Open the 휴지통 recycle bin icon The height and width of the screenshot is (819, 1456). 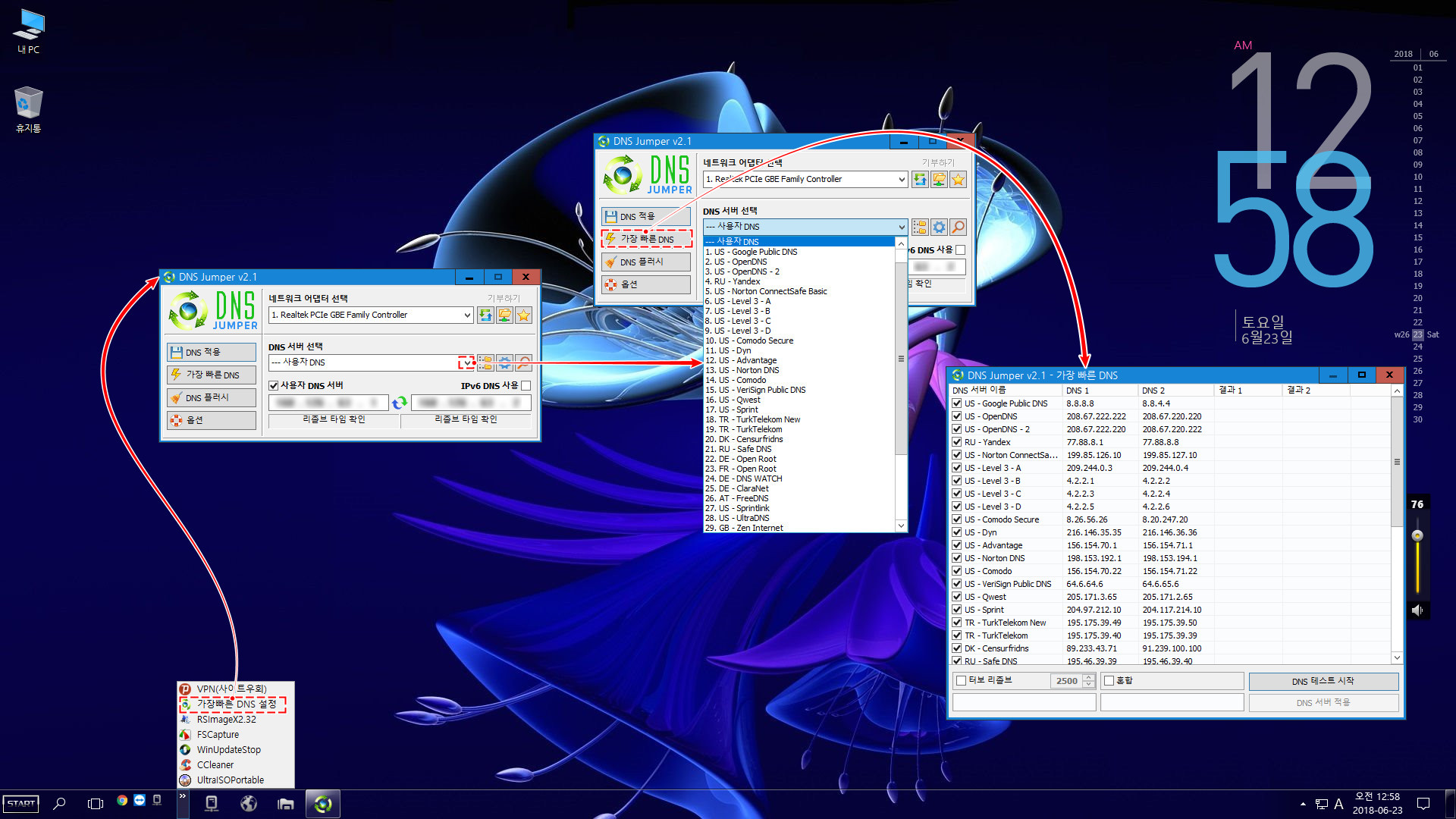(x=29, y=110)
